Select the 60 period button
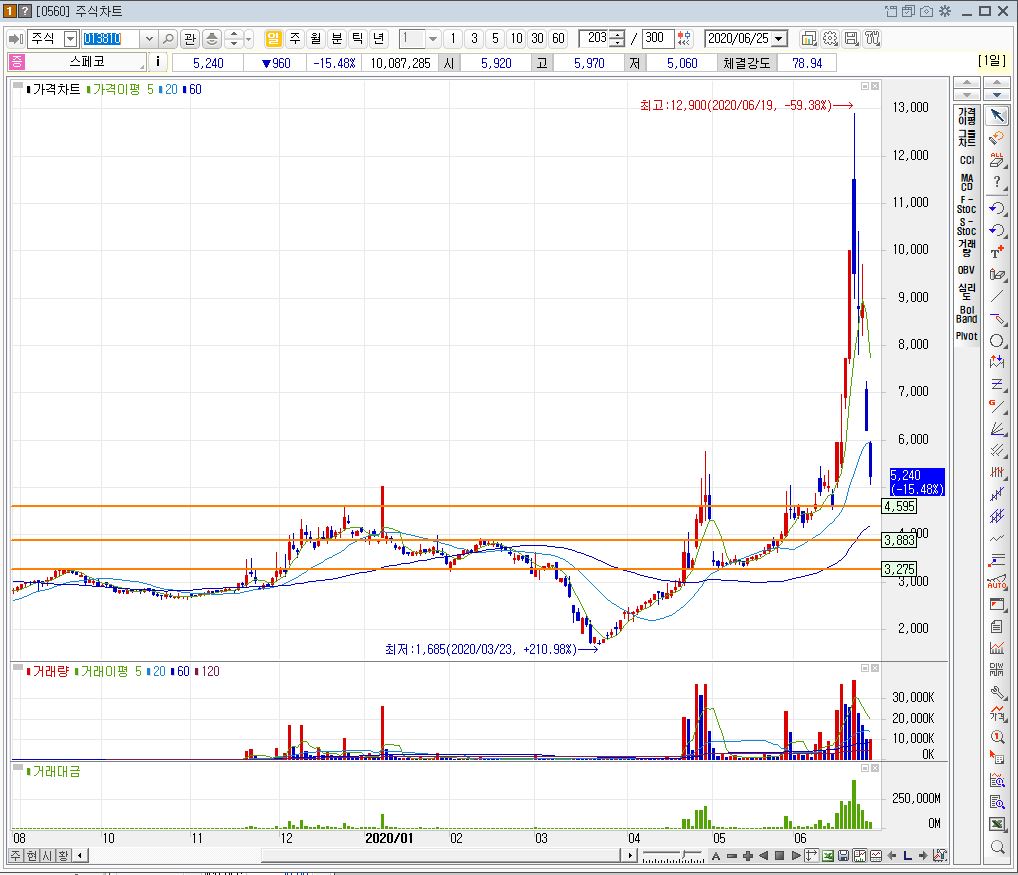 tap(558, 39)
